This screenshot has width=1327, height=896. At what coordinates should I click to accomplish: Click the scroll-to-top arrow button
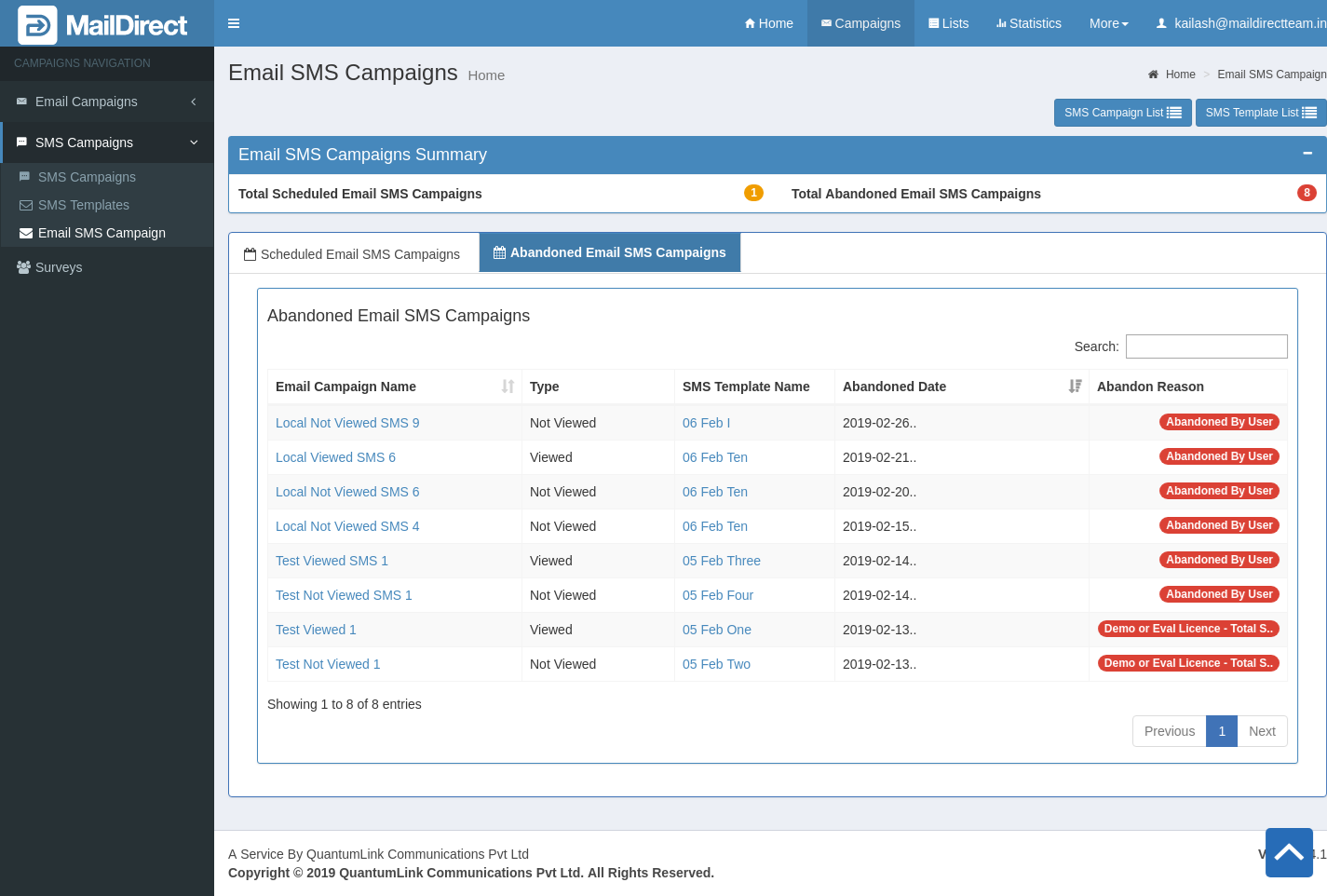(1289, 852)
